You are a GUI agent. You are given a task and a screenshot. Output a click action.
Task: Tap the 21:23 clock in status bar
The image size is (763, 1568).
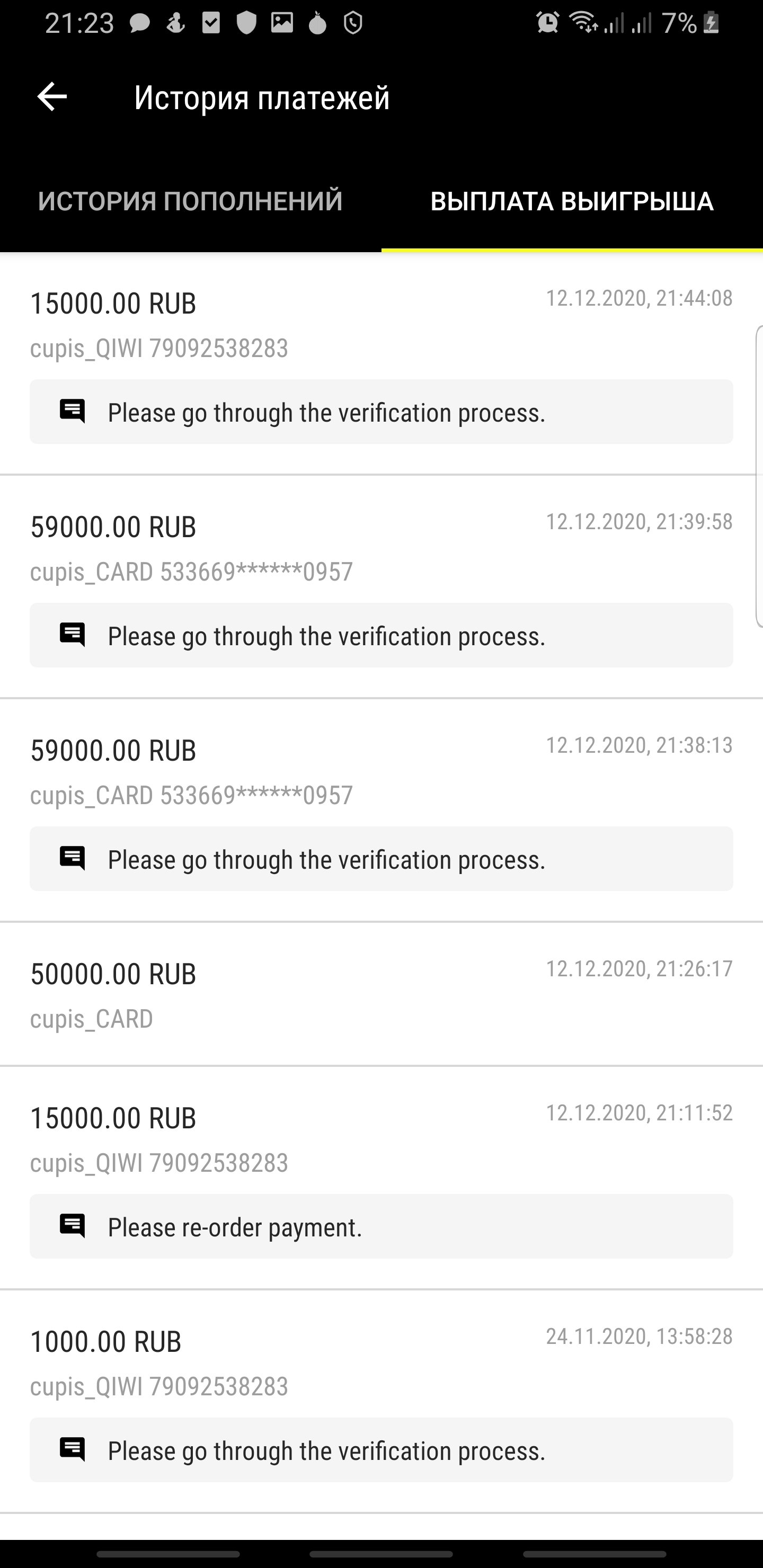(79, 23)
